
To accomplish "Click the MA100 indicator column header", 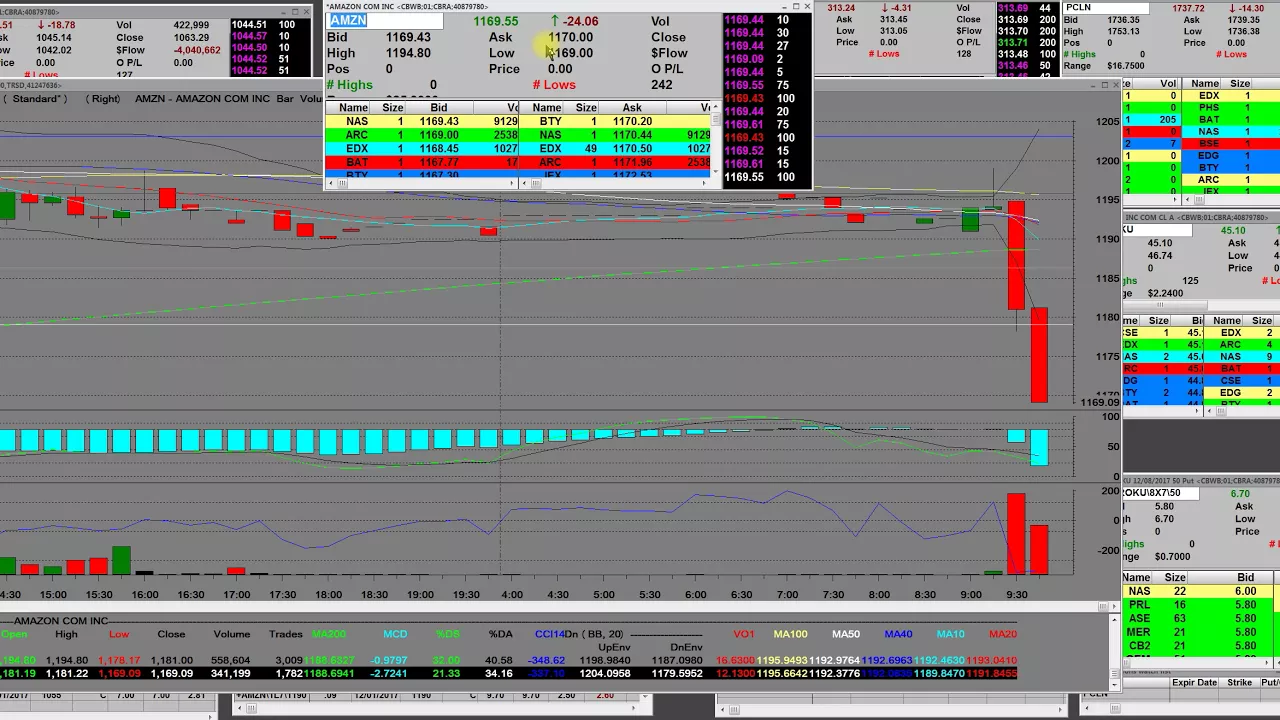I will 790,634.
